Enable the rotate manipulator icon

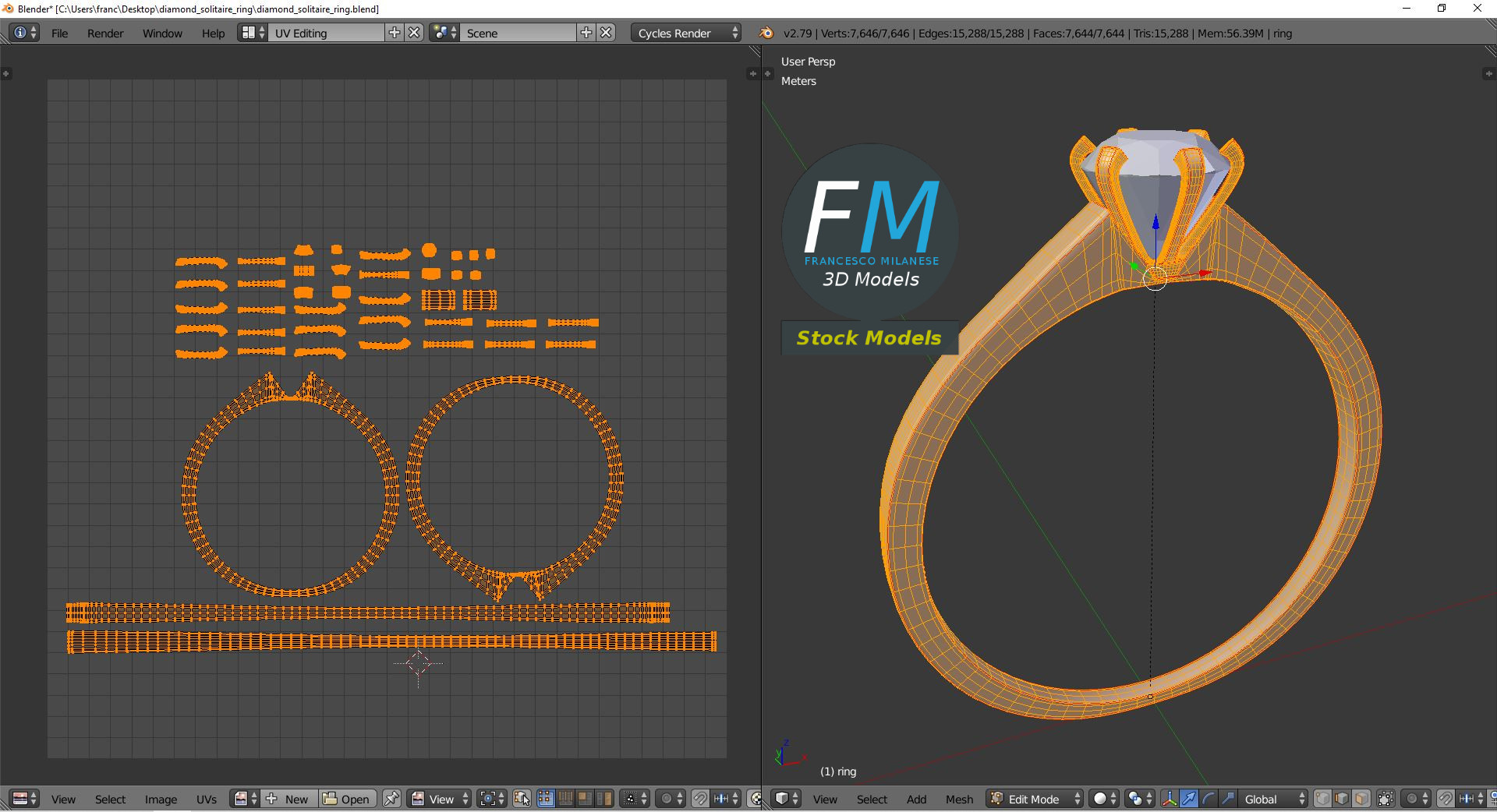1209,799
